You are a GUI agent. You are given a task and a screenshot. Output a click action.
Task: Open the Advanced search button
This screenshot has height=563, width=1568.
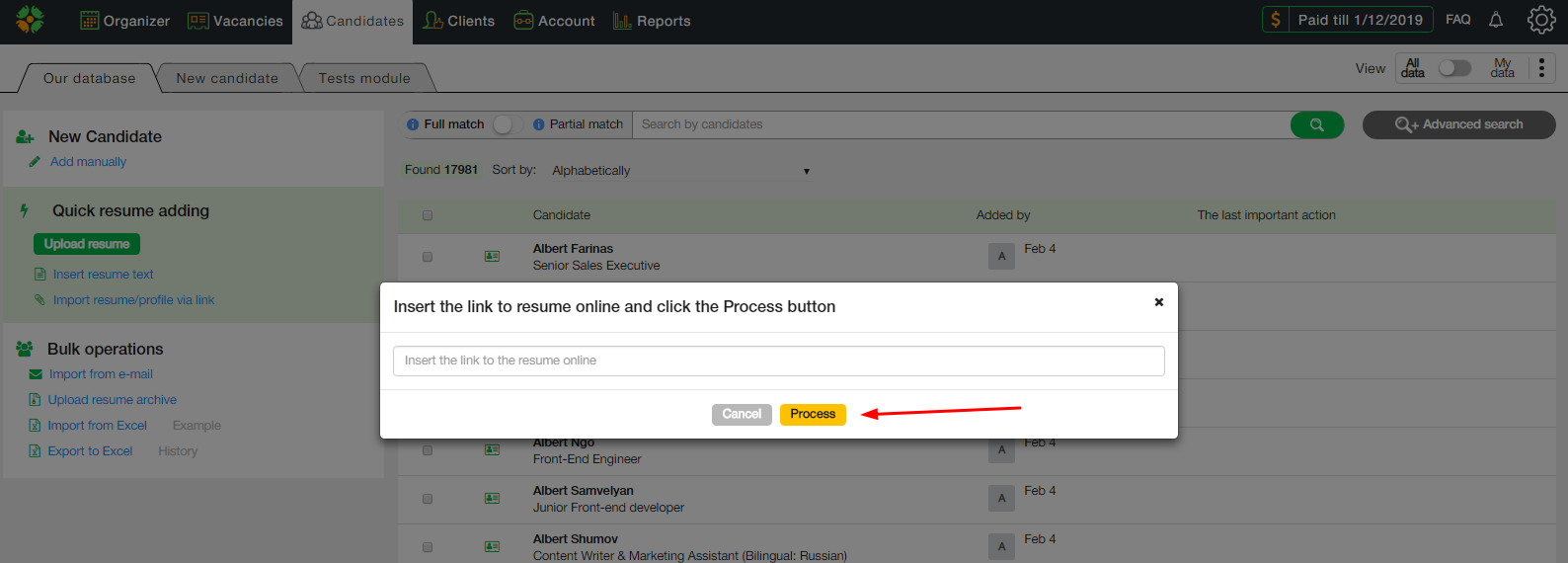pyautogui.click(x=1458, y=124)
